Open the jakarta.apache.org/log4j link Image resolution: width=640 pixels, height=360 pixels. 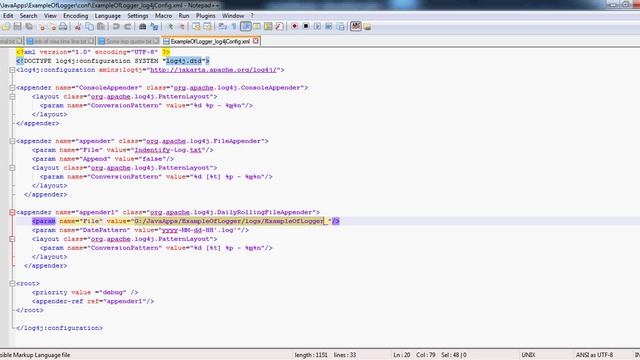[x=213, y=70]
